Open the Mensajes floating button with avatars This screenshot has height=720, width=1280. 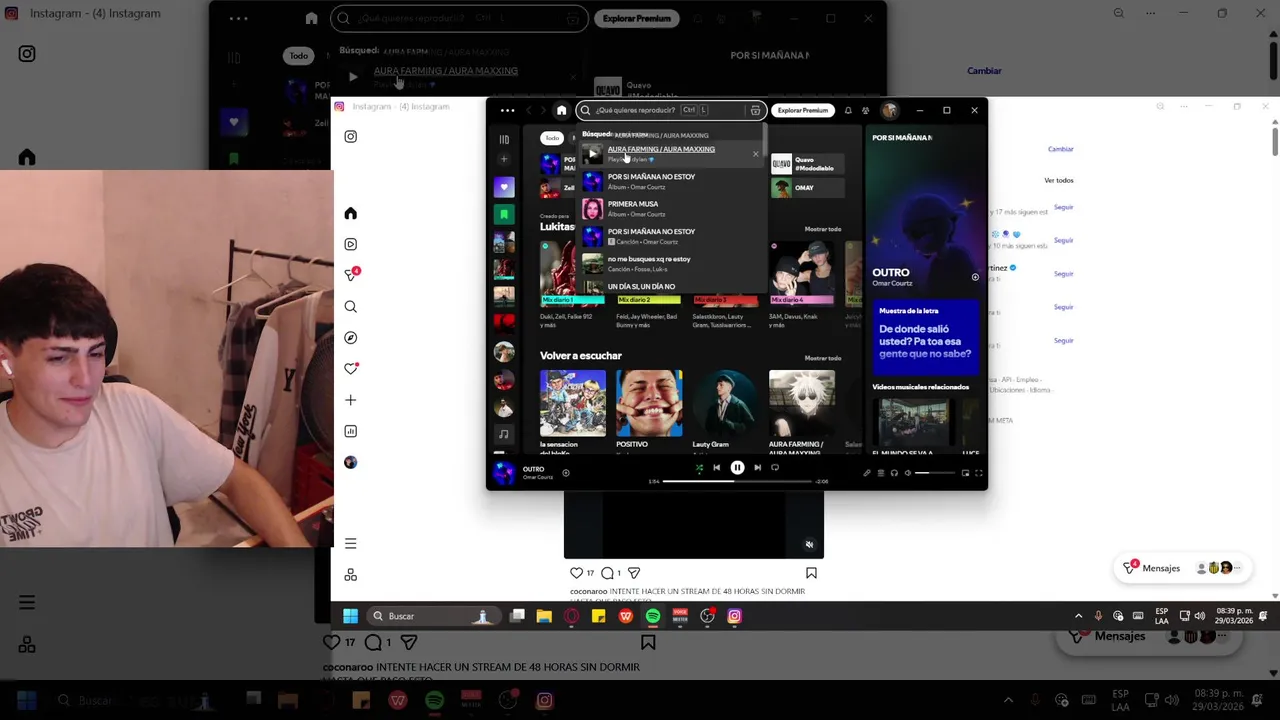(x=1182, y=568)
